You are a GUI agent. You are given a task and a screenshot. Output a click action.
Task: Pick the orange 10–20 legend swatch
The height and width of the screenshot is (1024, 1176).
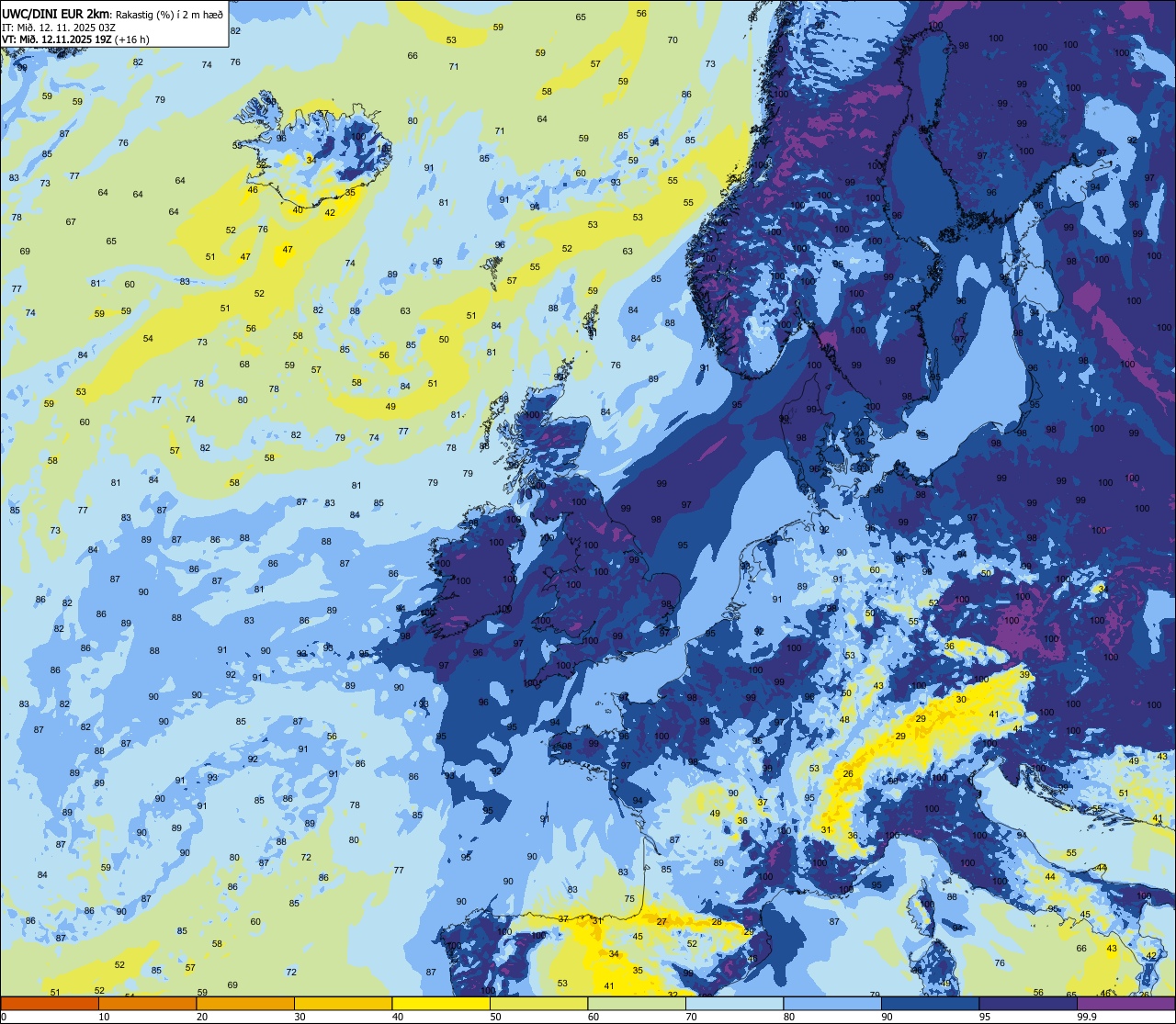(x=147, y=1003)
